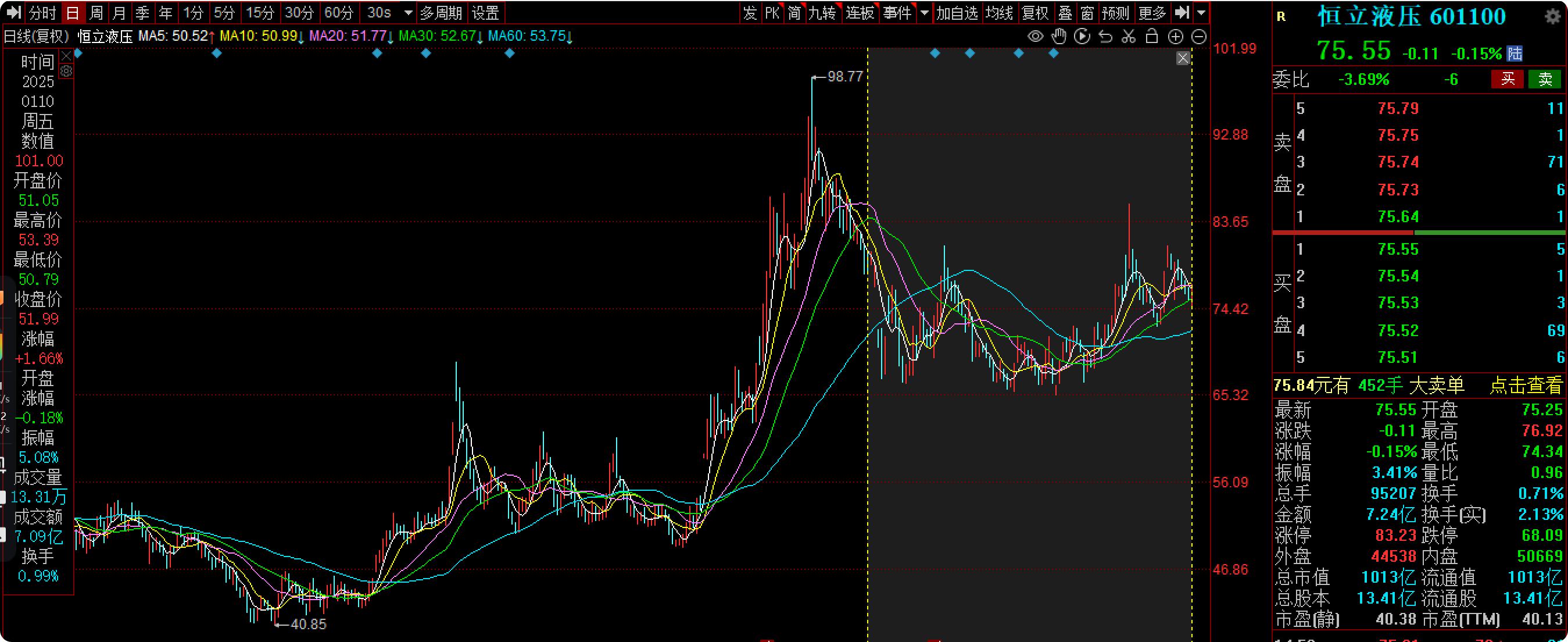1568x642 pixels.
Task: Switch to the 分时 intraday tab
Action: click(42, 13)
